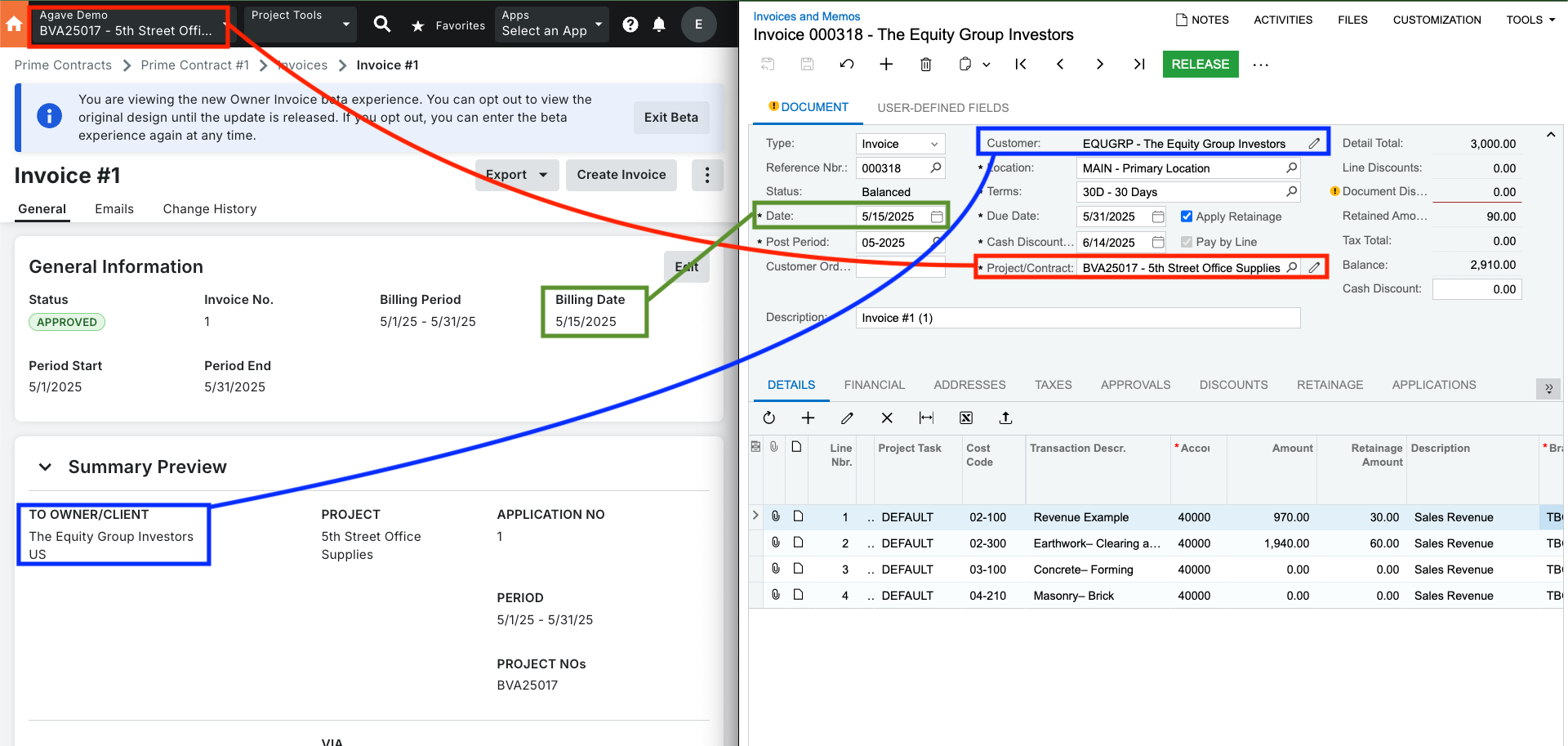Open the Project Tools dropdown
The image size is (1568, 746).
click(301, 24)
